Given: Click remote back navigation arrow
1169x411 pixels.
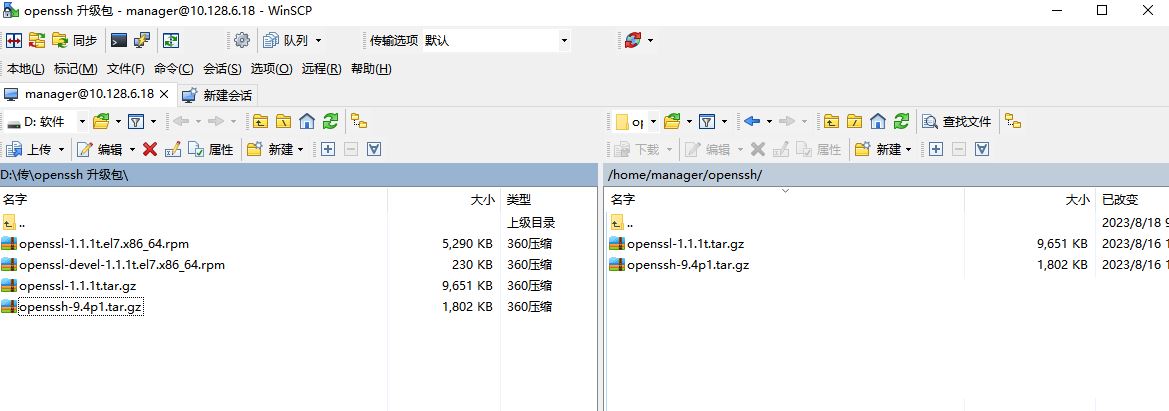Looking at the screenshot, I should (752, 121).
